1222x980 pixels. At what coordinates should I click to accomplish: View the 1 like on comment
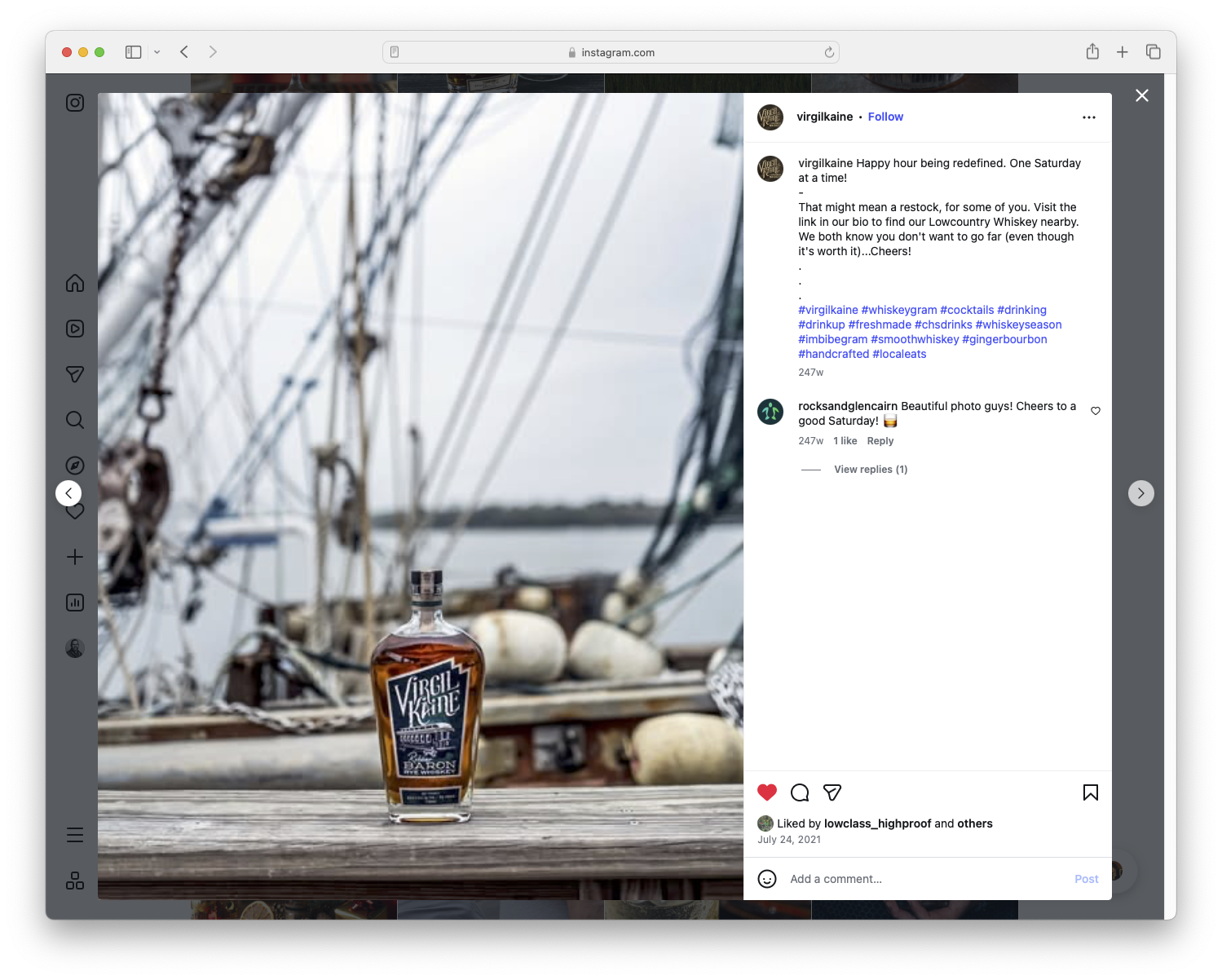845,441
